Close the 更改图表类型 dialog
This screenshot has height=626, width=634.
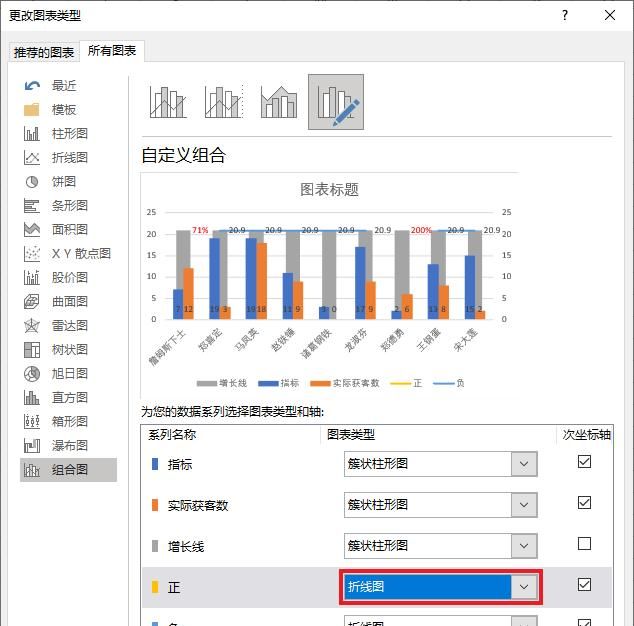click(610, 15)
